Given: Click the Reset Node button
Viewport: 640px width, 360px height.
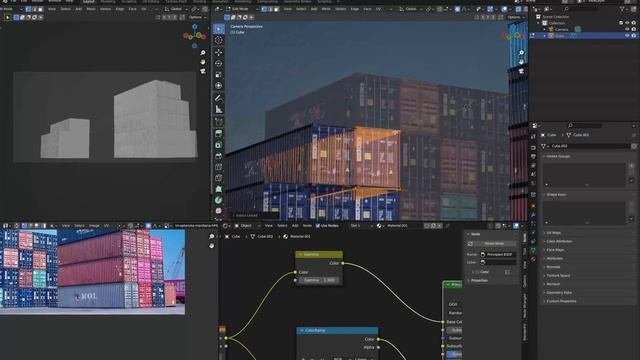Looking at the screenshot, I should pos(494,244).
